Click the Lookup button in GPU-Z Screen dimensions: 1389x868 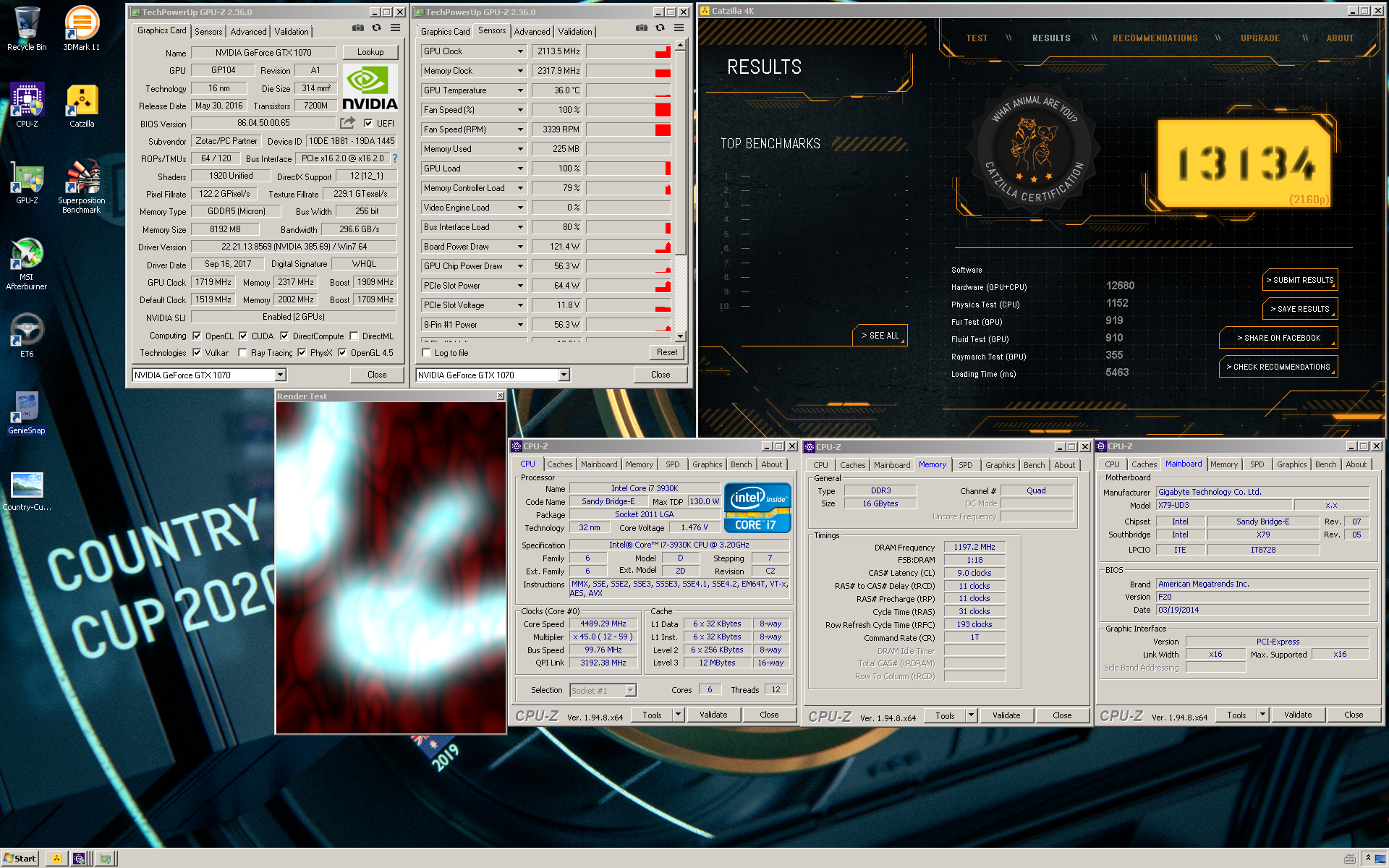click(370, 52)
